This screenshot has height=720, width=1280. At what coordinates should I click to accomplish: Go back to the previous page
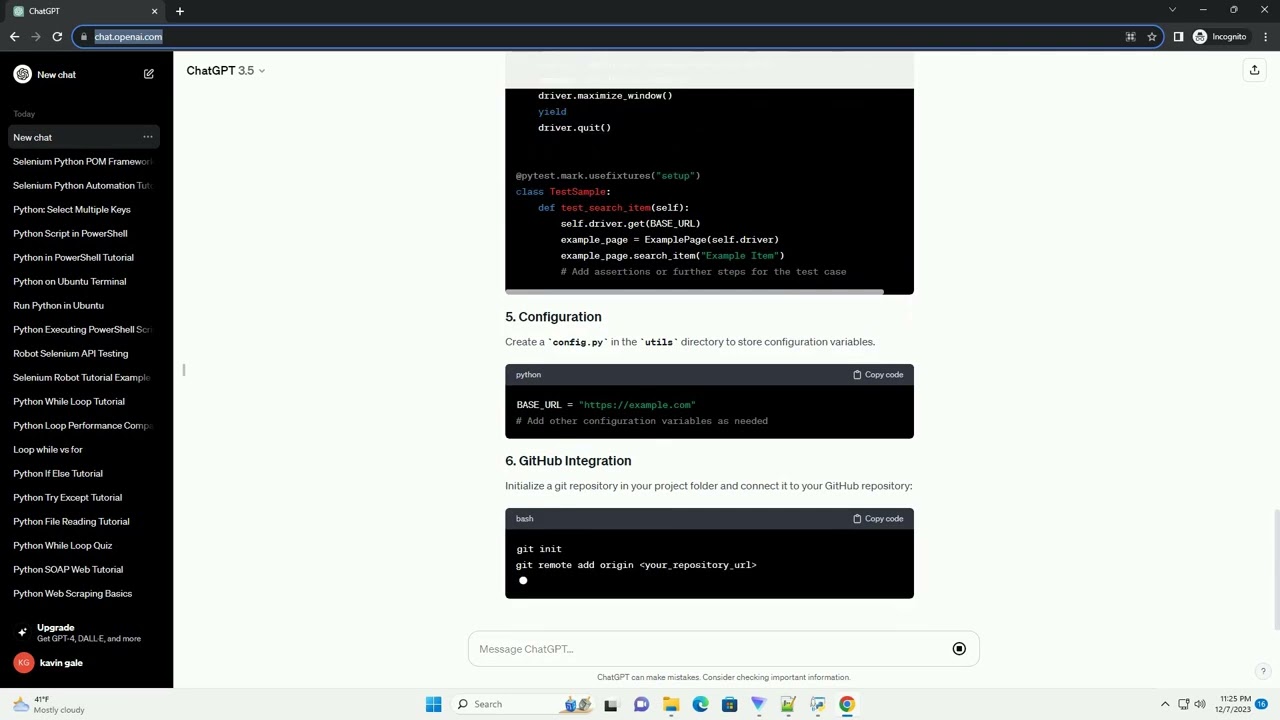click(14, 37)
